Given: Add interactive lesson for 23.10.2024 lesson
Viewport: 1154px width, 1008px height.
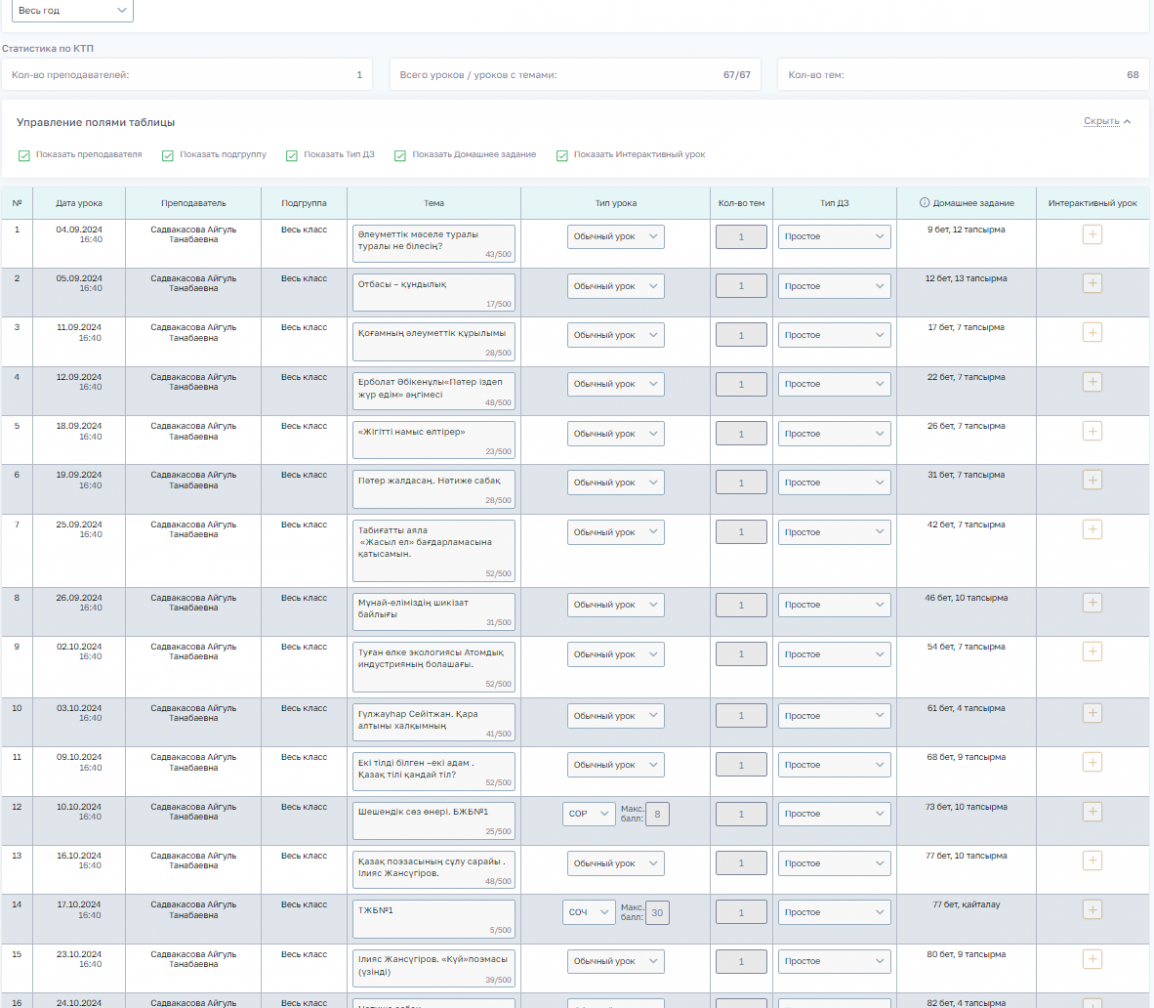Looking at the screenshot, I should coord(1092,959).
